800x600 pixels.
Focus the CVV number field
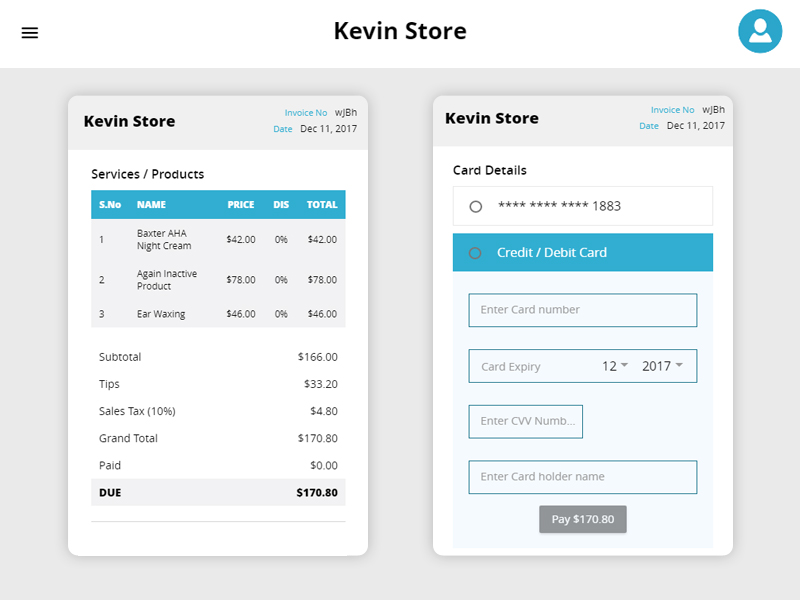[526, 421]
